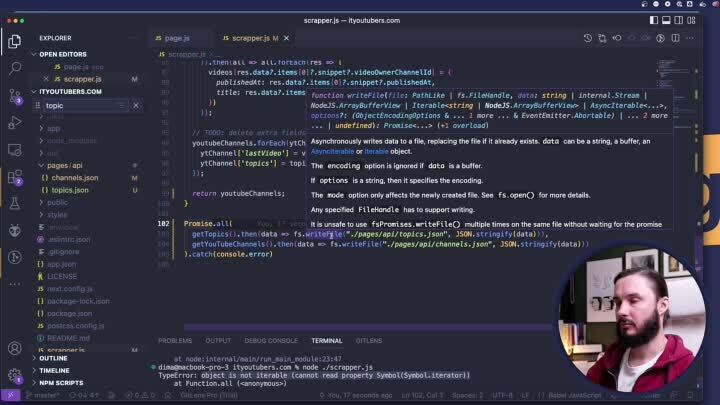Click the Accounts icon in activity bar
The image size is (720, 405).
(15, 348)
